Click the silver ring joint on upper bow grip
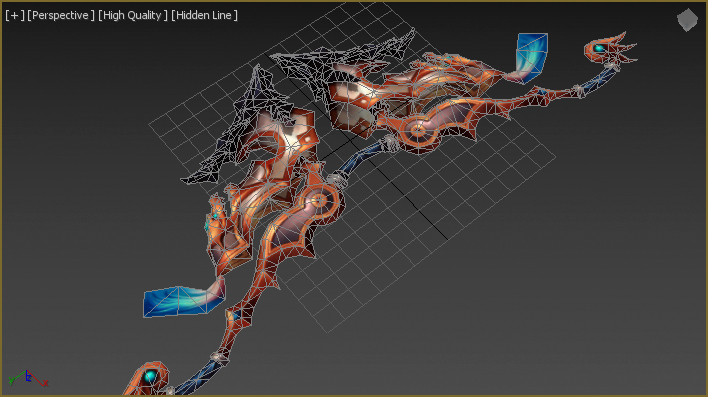Image resolution: width=708 pixels, height=397 pixels. 389,144
